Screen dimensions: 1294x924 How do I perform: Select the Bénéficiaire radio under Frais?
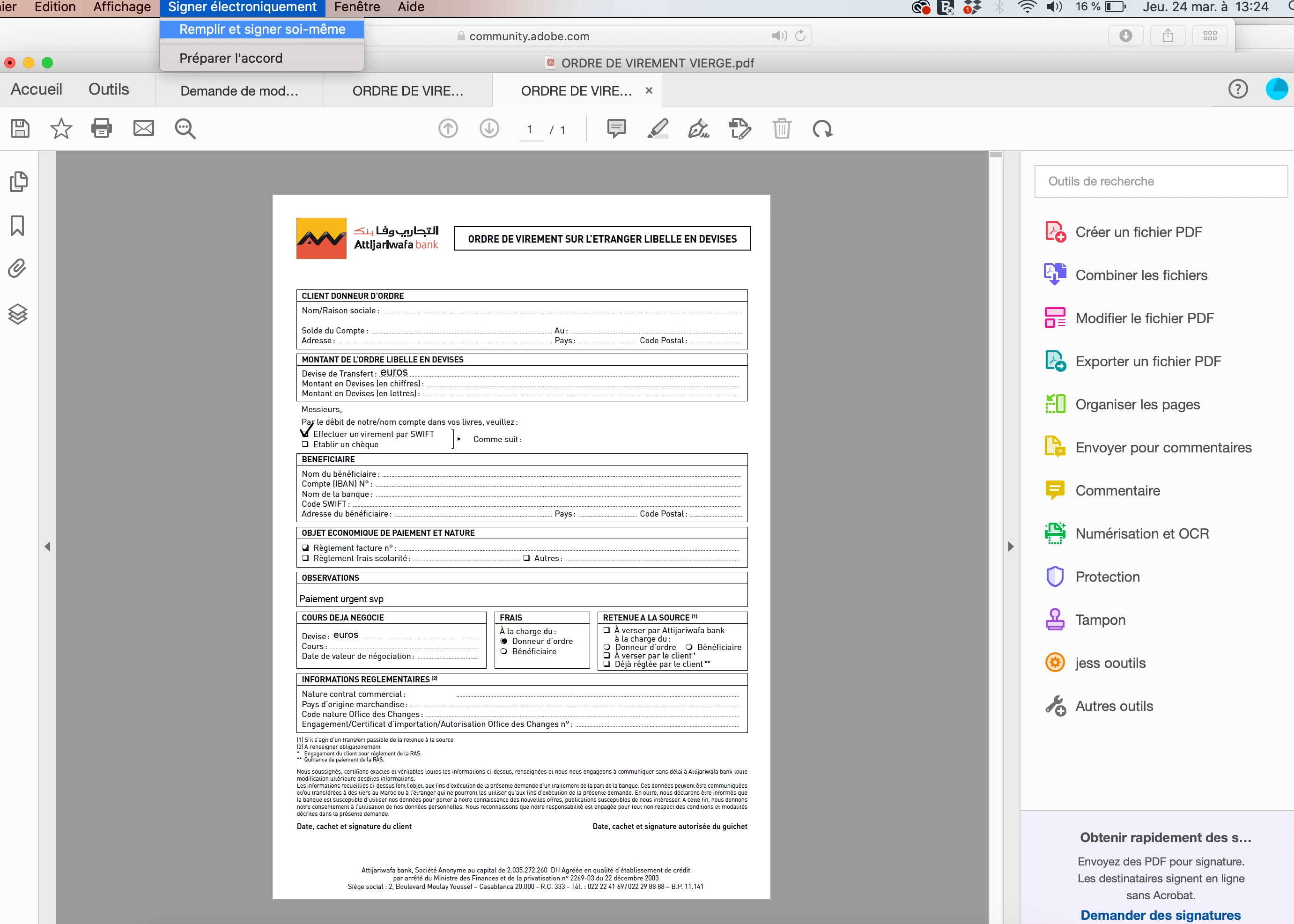click(503, 651)
